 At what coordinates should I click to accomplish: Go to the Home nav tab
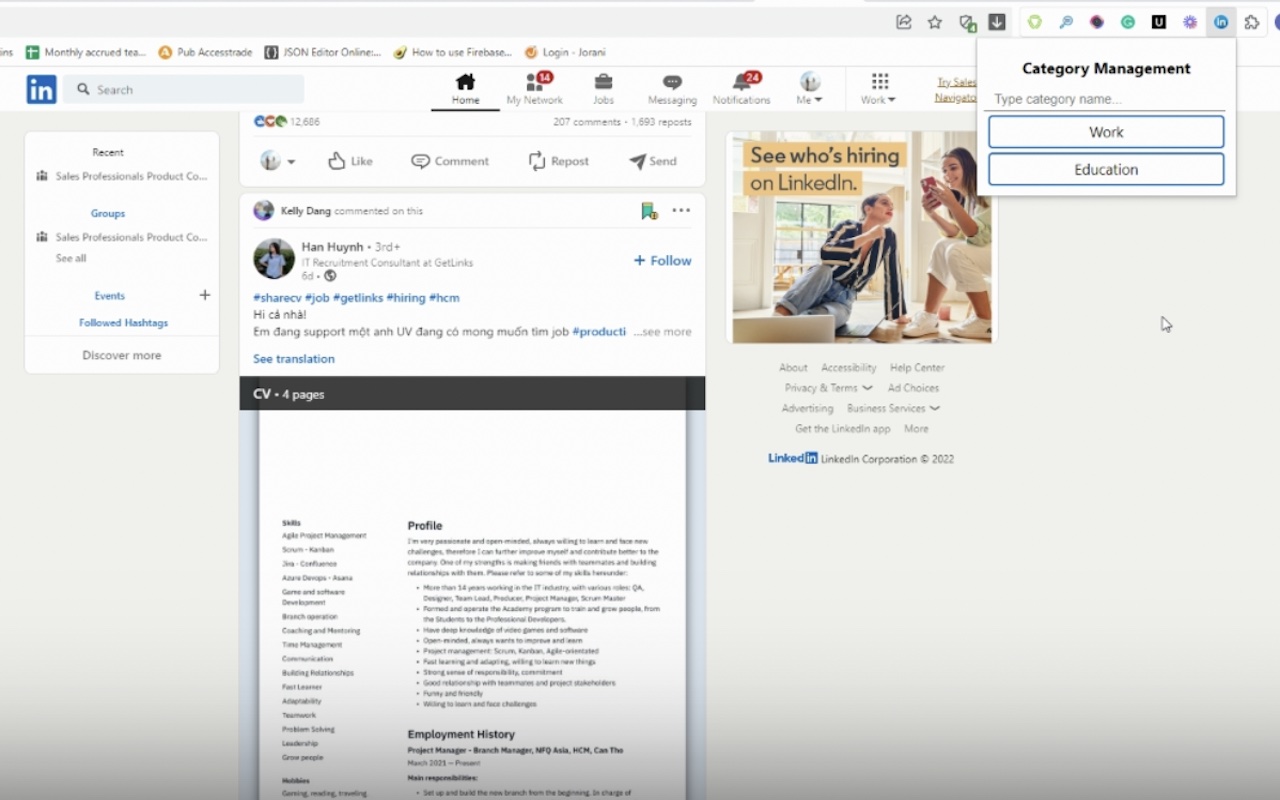[465, 89]
